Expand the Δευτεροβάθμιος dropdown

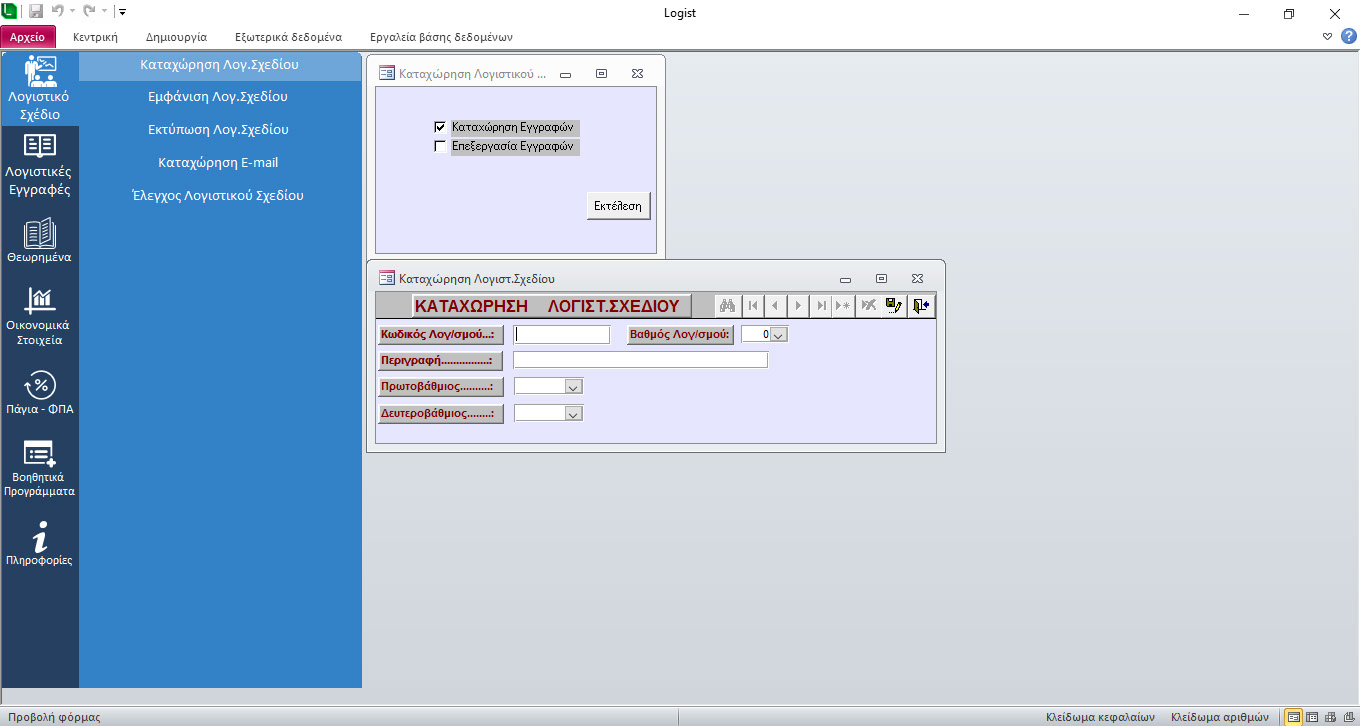coord(573,413)
